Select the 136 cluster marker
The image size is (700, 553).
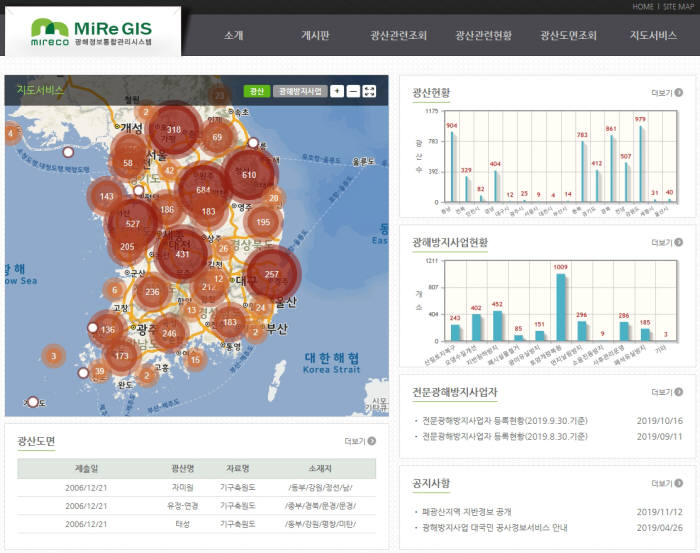[108, 329]
